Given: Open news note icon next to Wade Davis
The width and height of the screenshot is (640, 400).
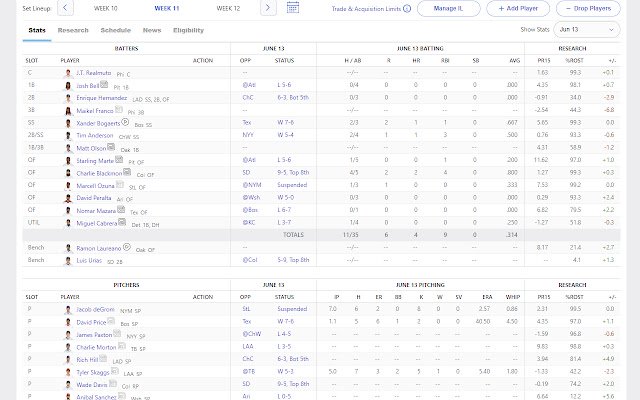Looking at the screenshot, I should [x=113, y=384].
